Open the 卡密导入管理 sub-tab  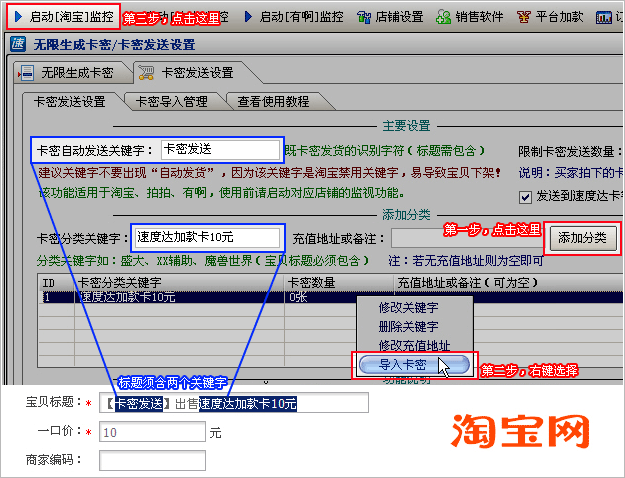[x=172, y=102]
